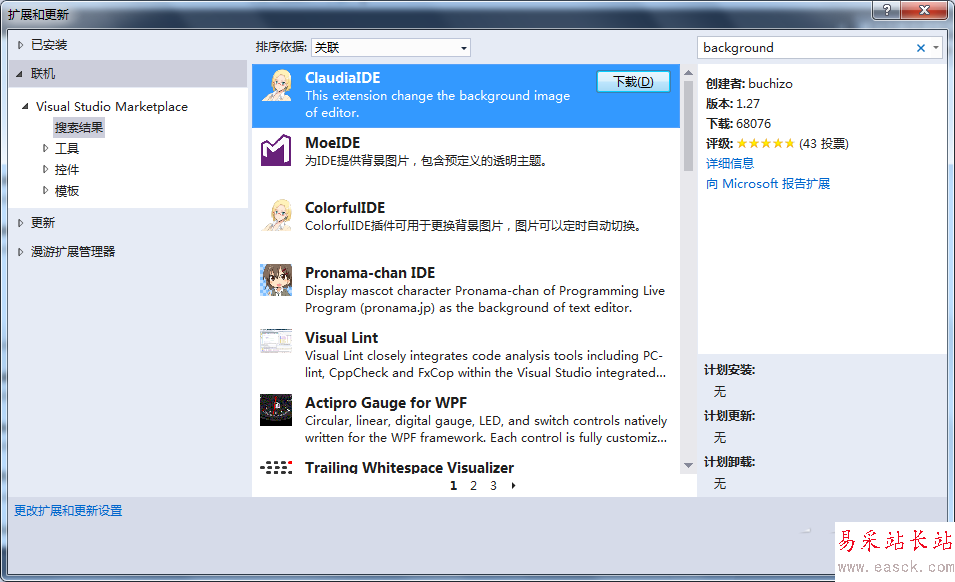955x582 pixels.
Task: Select the 模板 category
Action: [x=67, y=191]
